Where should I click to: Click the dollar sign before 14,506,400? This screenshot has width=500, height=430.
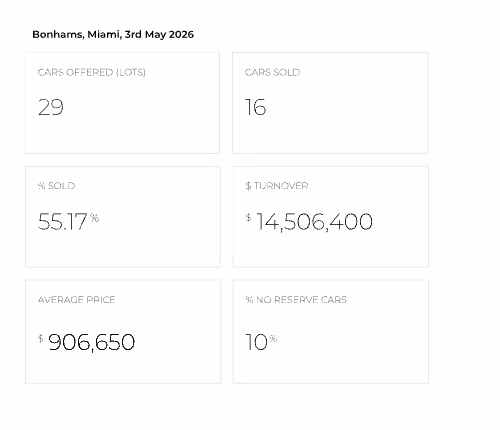click(248, 218)
